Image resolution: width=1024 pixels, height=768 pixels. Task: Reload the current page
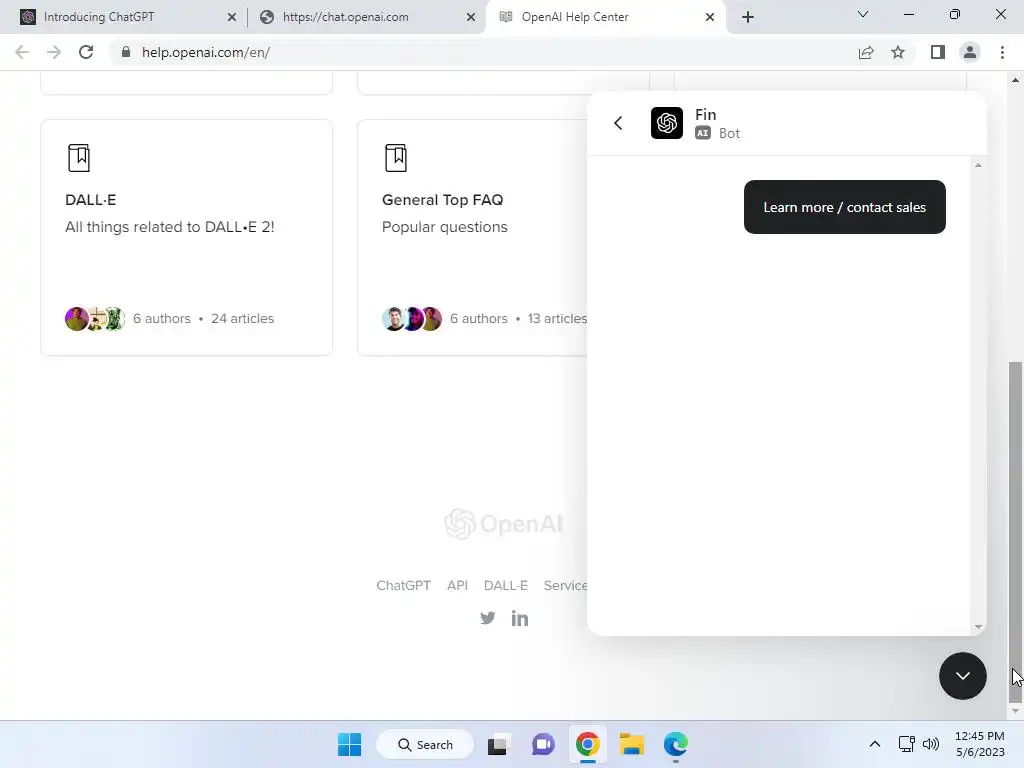[x=86, y=52]
